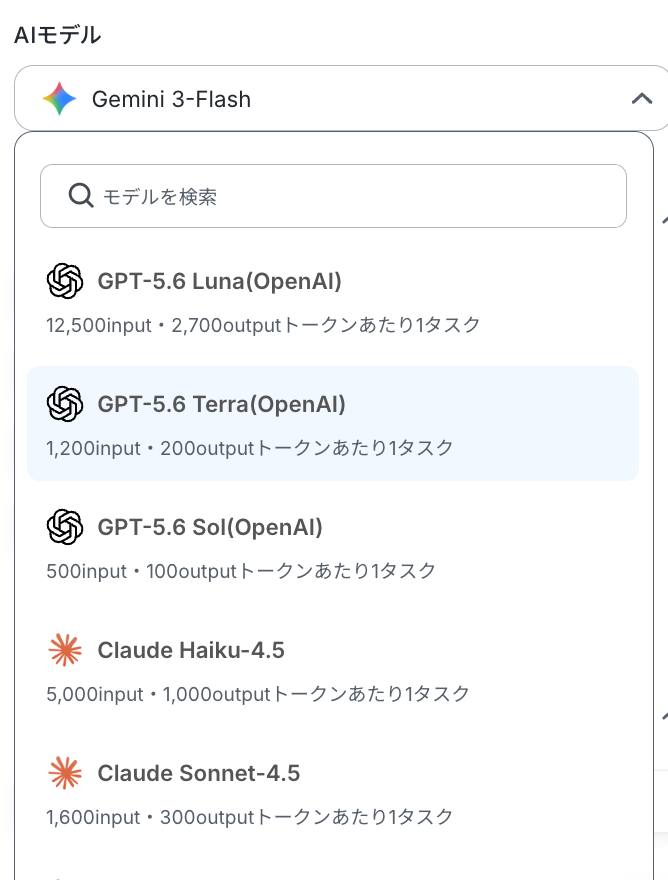668x880 pixels.
Task: Choose Claude Sonnet-4.5 model
Action: click(x=333, y=794)
